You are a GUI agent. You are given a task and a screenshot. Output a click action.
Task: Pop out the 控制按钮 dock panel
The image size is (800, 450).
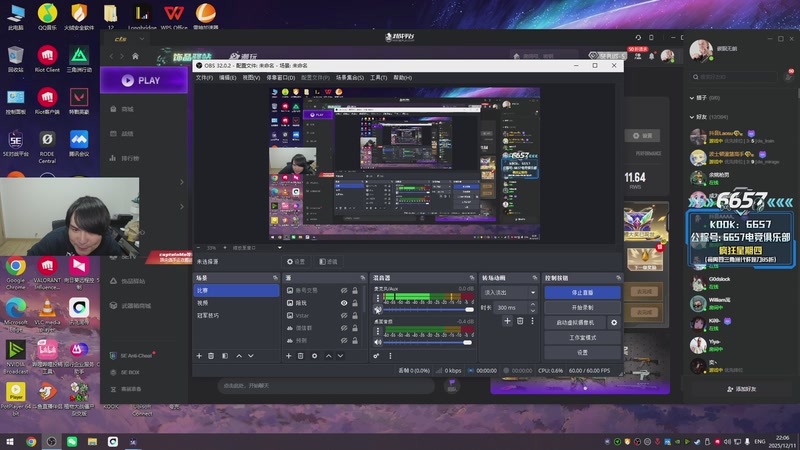[618, 278]
